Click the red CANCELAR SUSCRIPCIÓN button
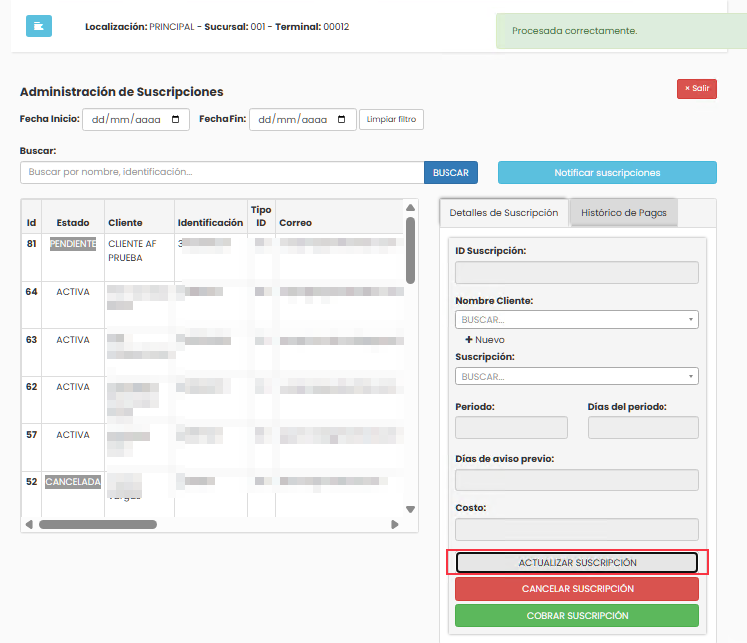Image resolution: width=747 pixels, height=643 pixels. pyautogui.click(x=577, y=589)
